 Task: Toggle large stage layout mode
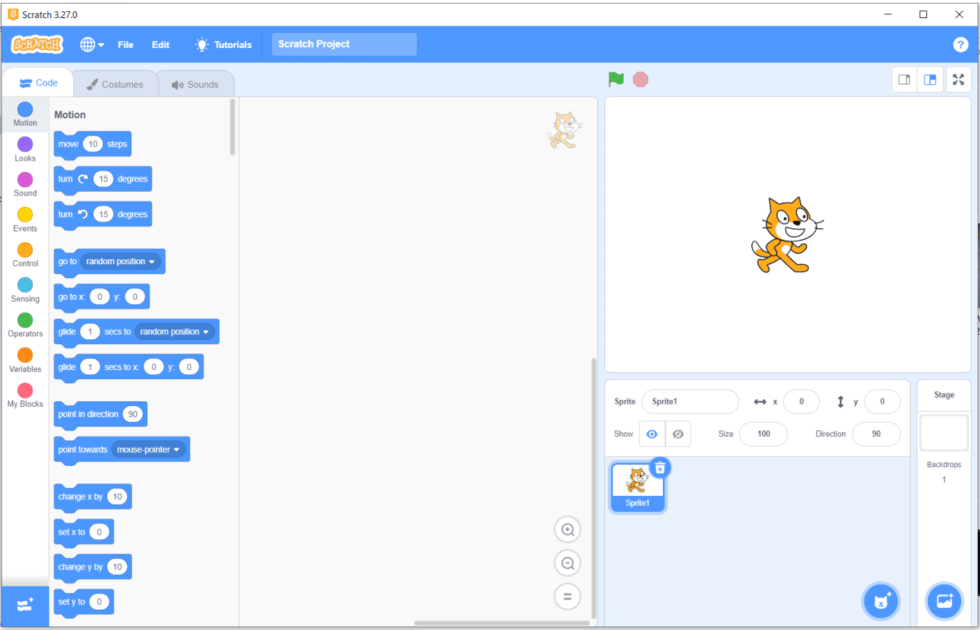click(x=930, y=79)
